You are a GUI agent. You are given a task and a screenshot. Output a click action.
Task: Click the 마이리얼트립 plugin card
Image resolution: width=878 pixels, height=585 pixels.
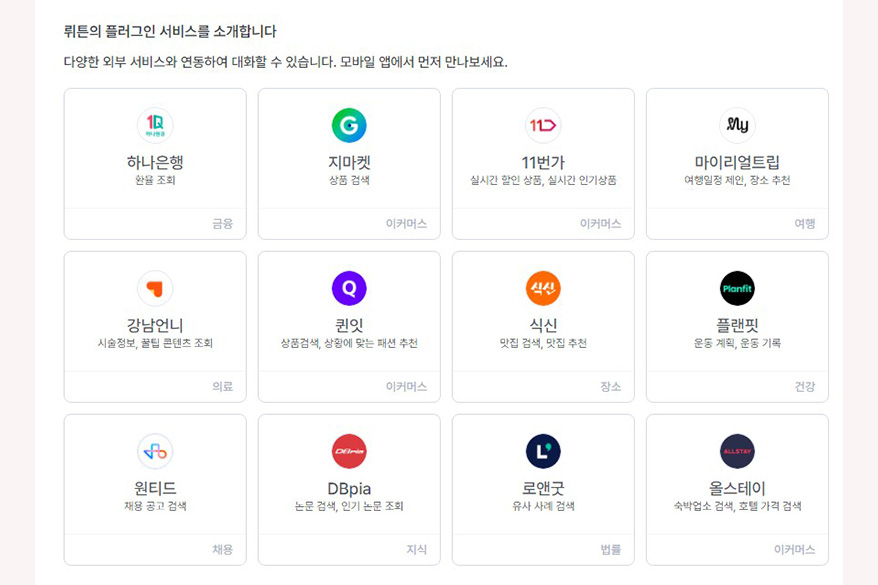(736, 160)
